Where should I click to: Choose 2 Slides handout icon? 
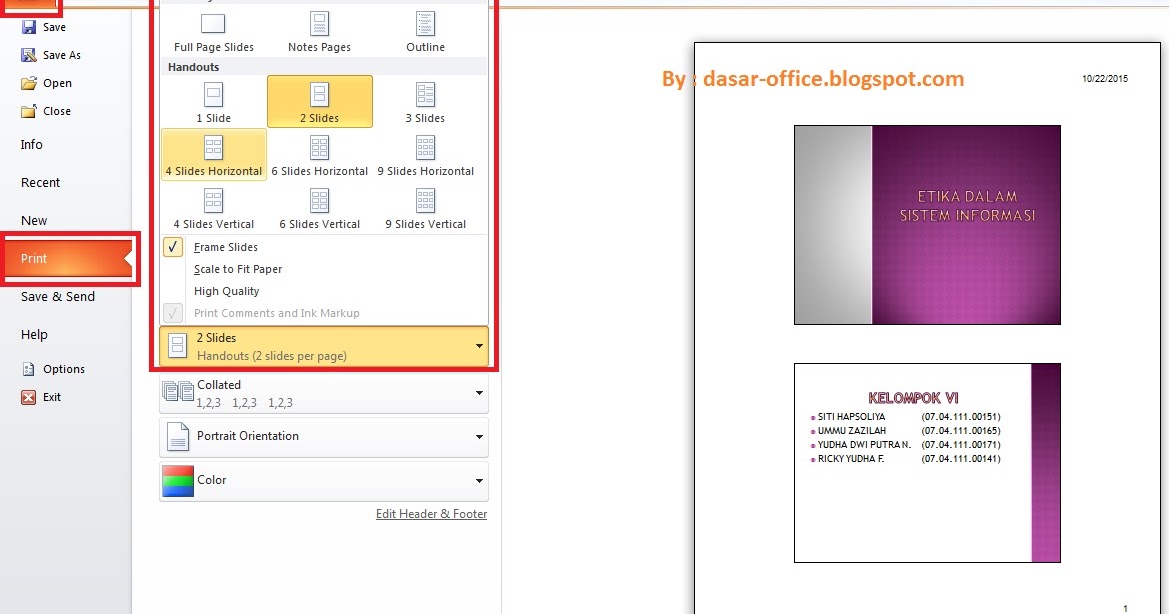pyautogui.click(x=319, y=95)
